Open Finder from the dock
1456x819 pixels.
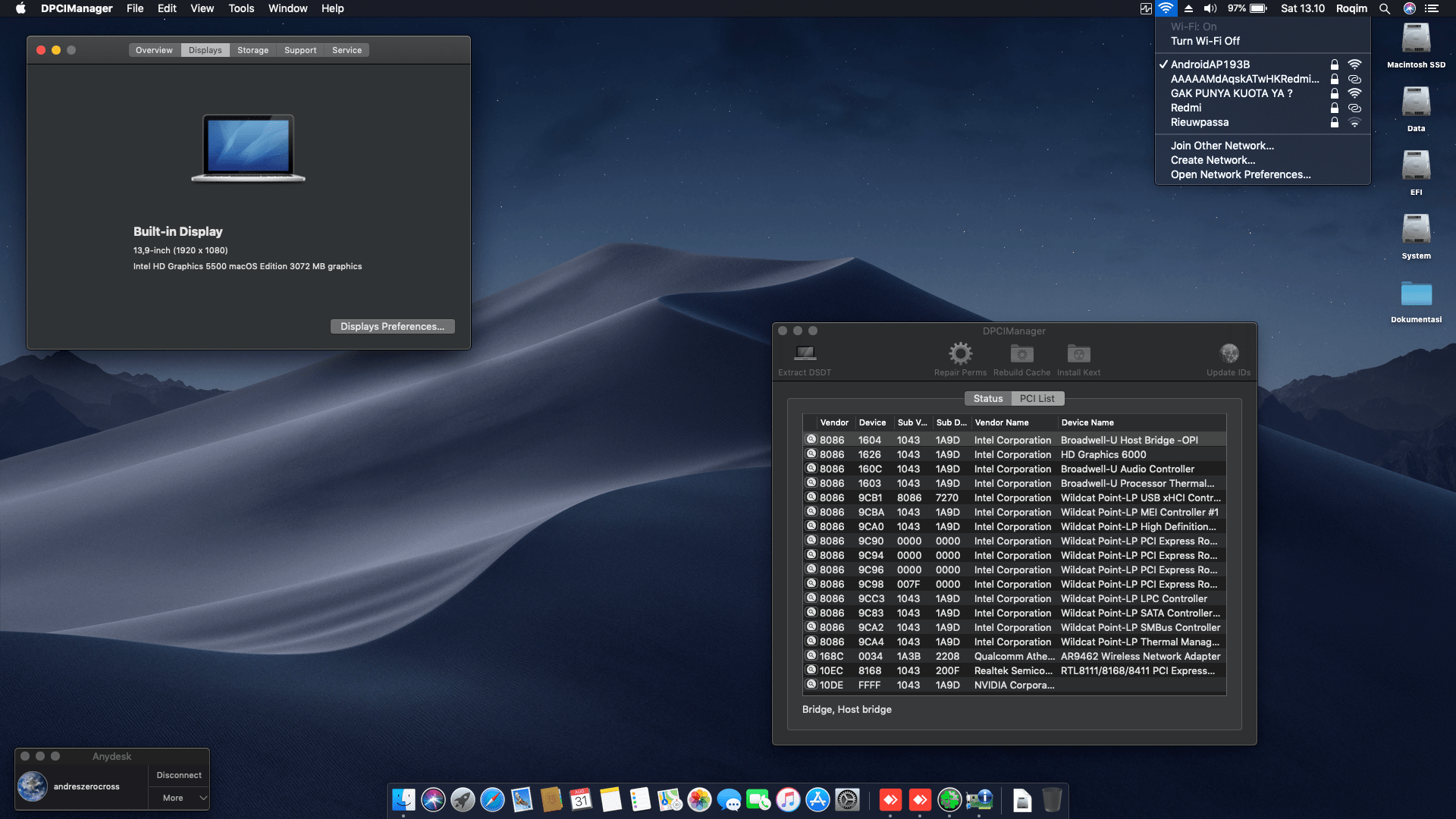pyautogui.click(x=403, y=799)
